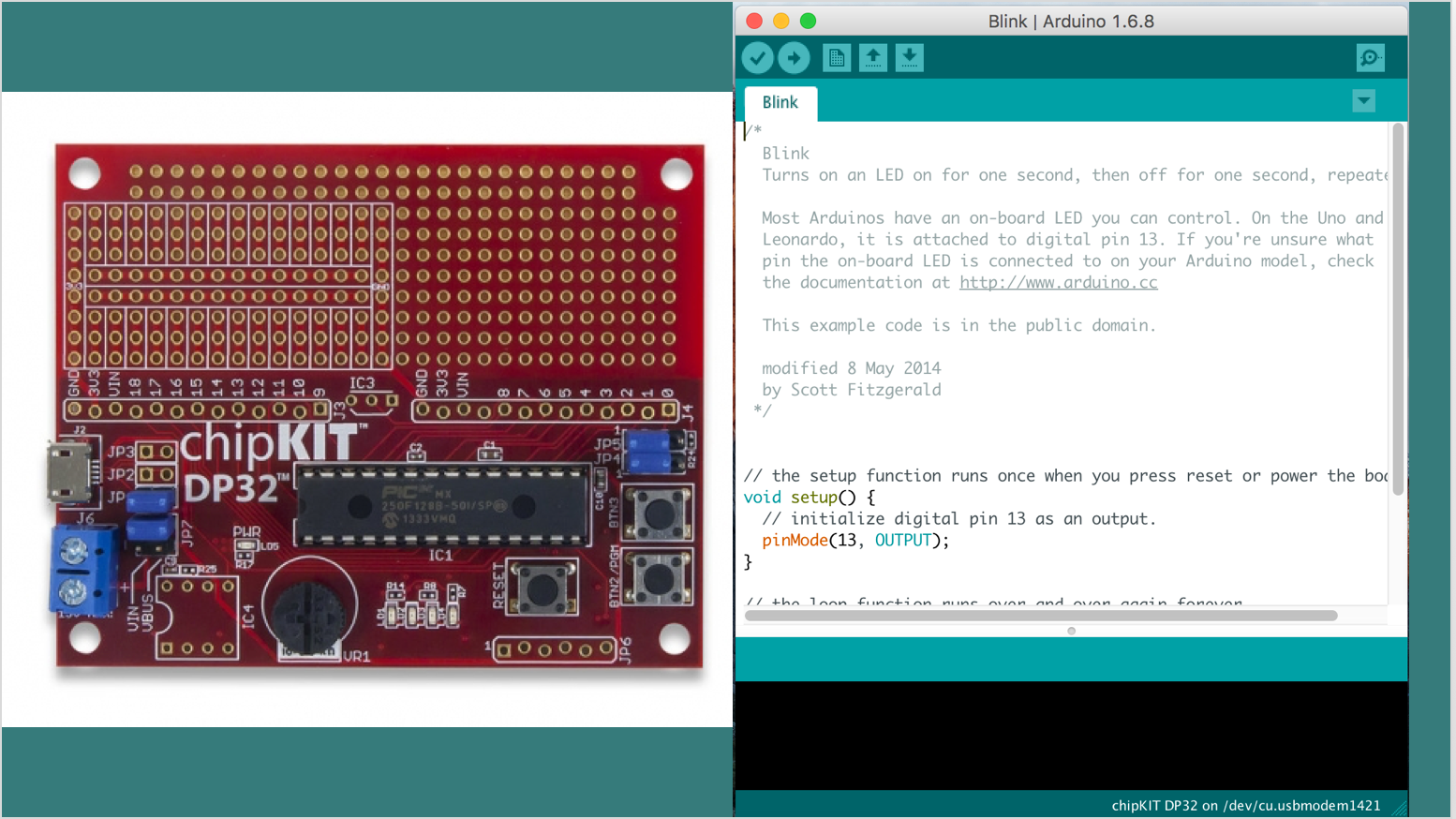Click the teal Verify button on the toolbar
The width and height of the screenshot is (1456, 819).
pos(757,57)
